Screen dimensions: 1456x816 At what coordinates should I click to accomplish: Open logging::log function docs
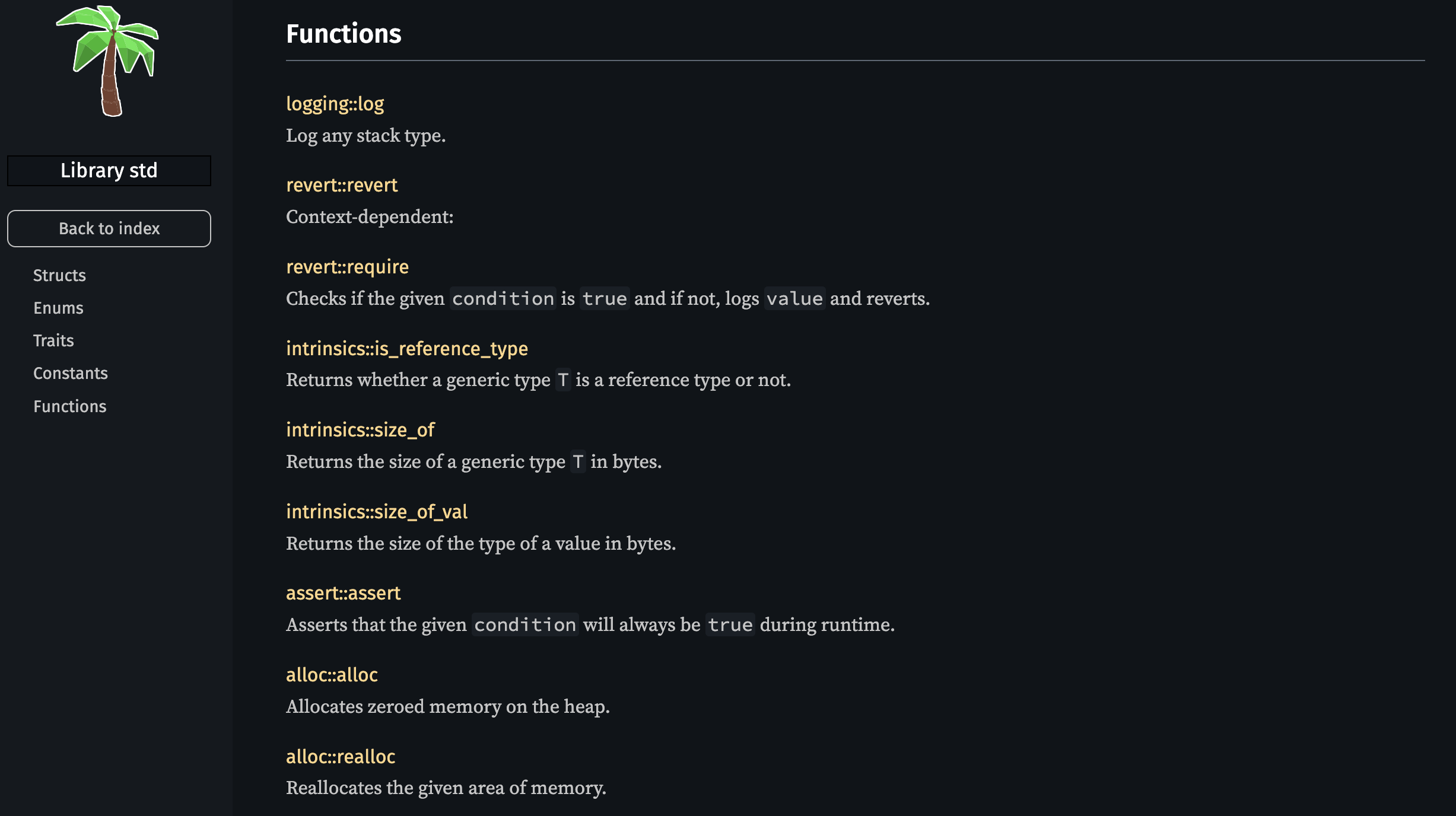tap(335, 104)
